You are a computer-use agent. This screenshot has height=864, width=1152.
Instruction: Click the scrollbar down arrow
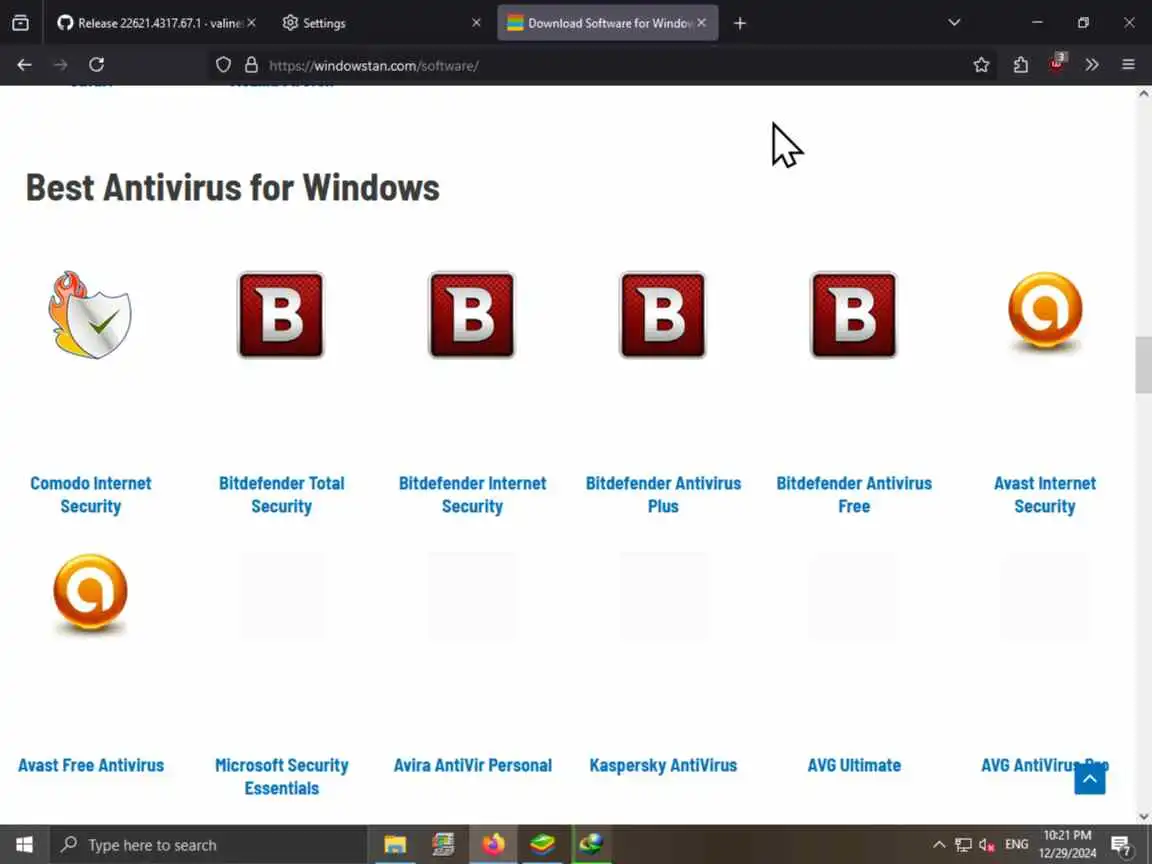click(1143, 816)
